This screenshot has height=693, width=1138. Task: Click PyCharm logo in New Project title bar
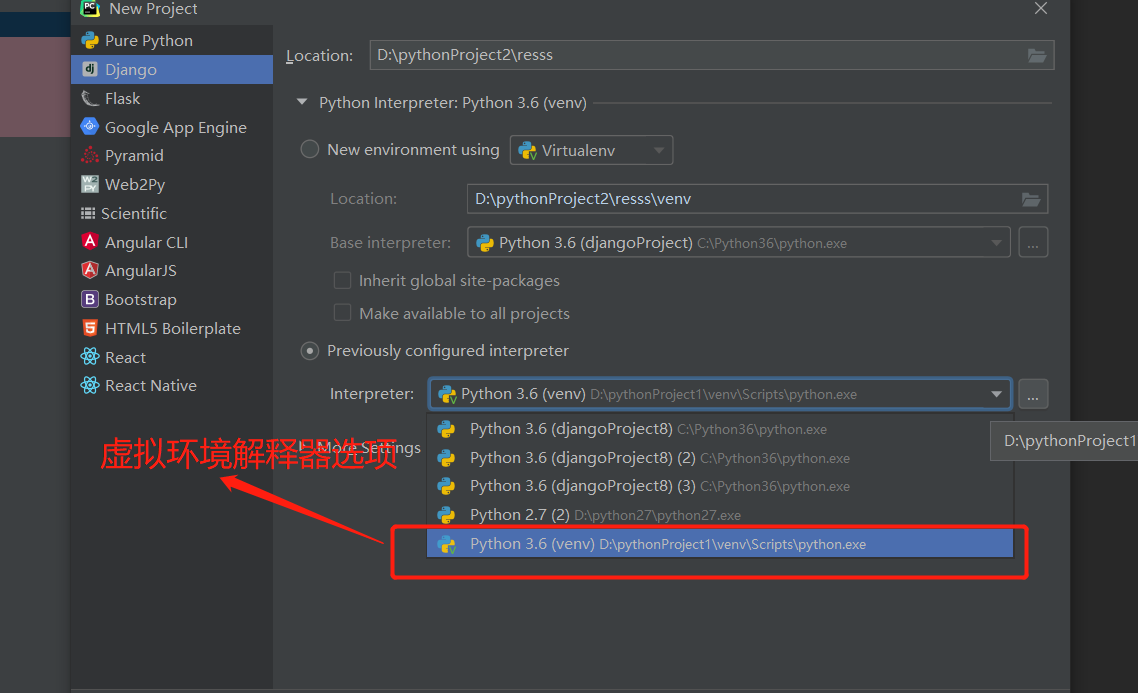pos(89,8)
